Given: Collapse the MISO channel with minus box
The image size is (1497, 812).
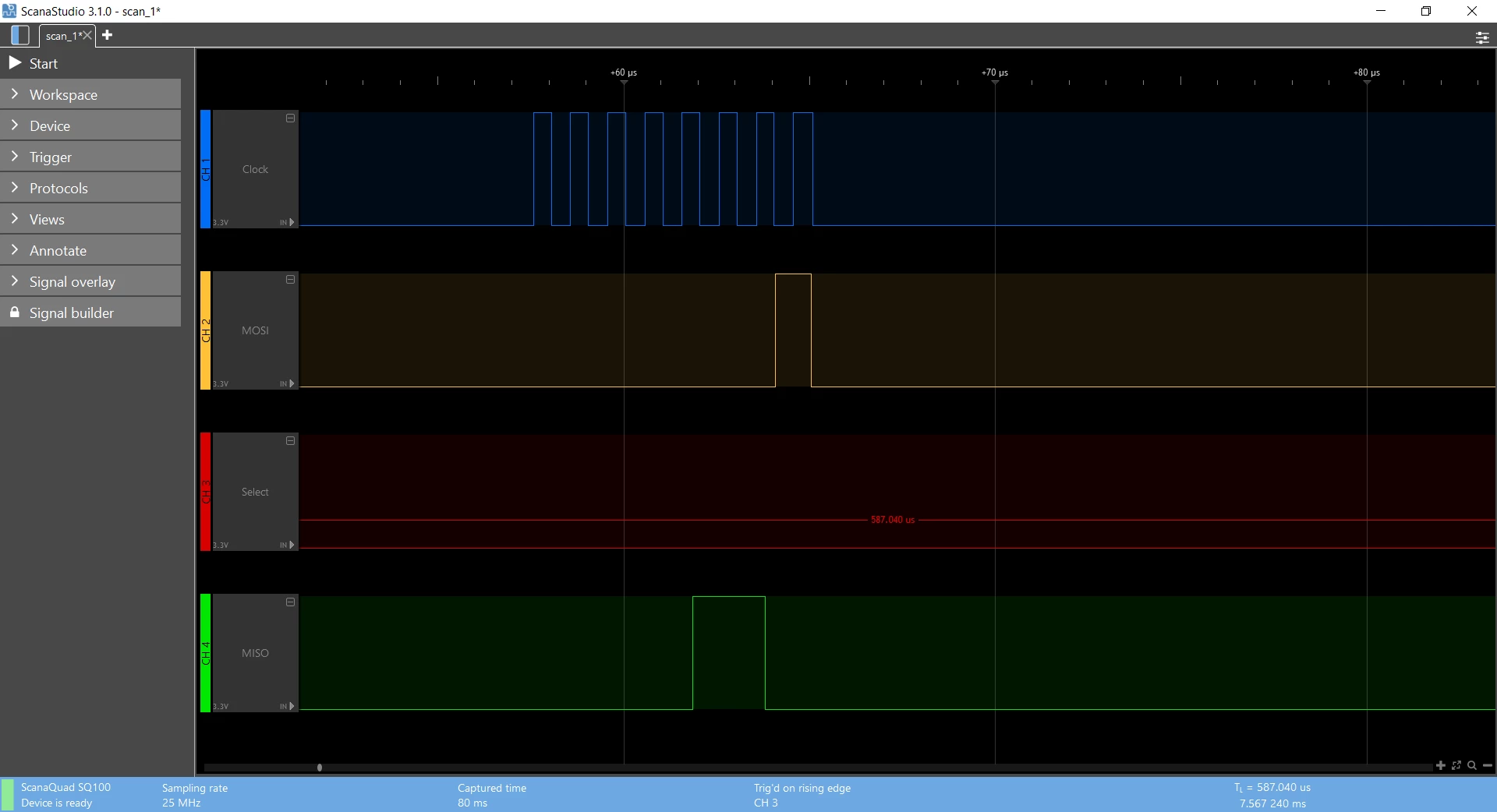Looking at the screenshot, I should (x=291, y=602).
